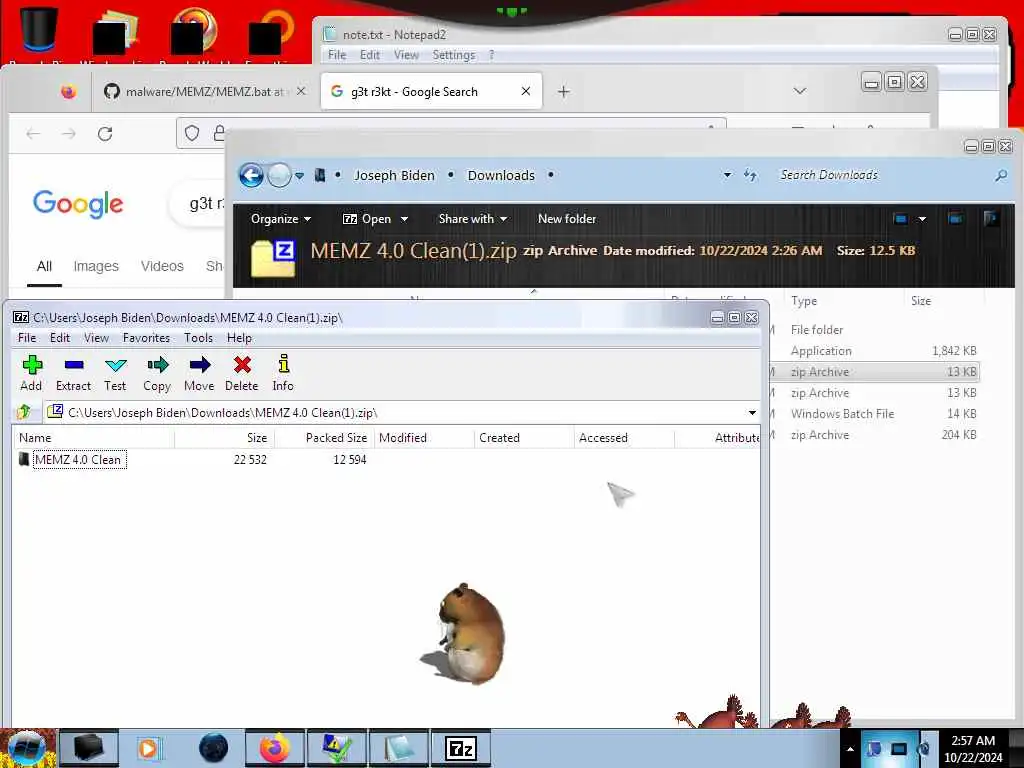Open the 7-Zip Edit menu
The width and height of the screenshot is (1024, 768).
point(59,338)
